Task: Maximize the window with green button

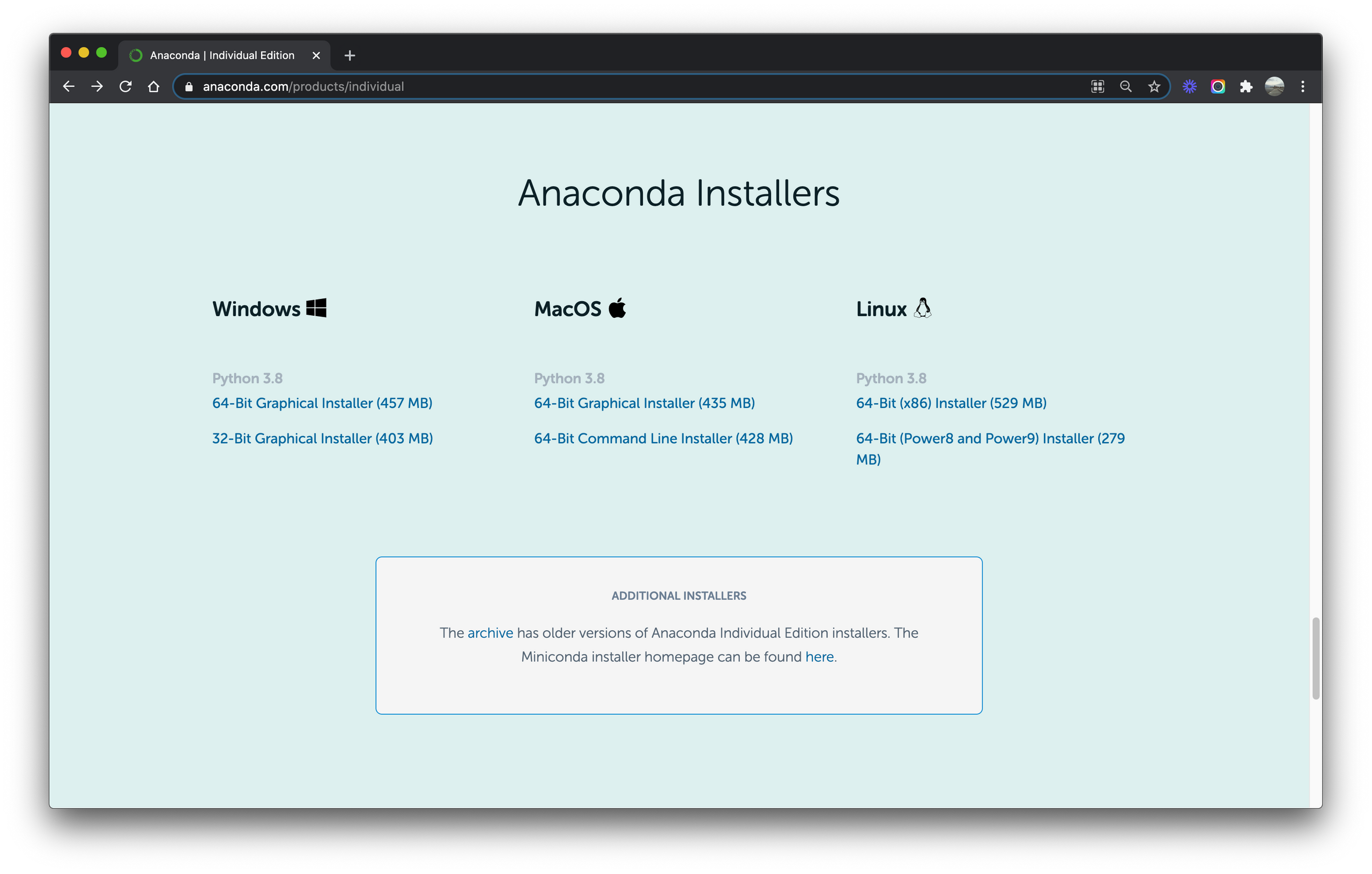Action: (x=101, y=53)
